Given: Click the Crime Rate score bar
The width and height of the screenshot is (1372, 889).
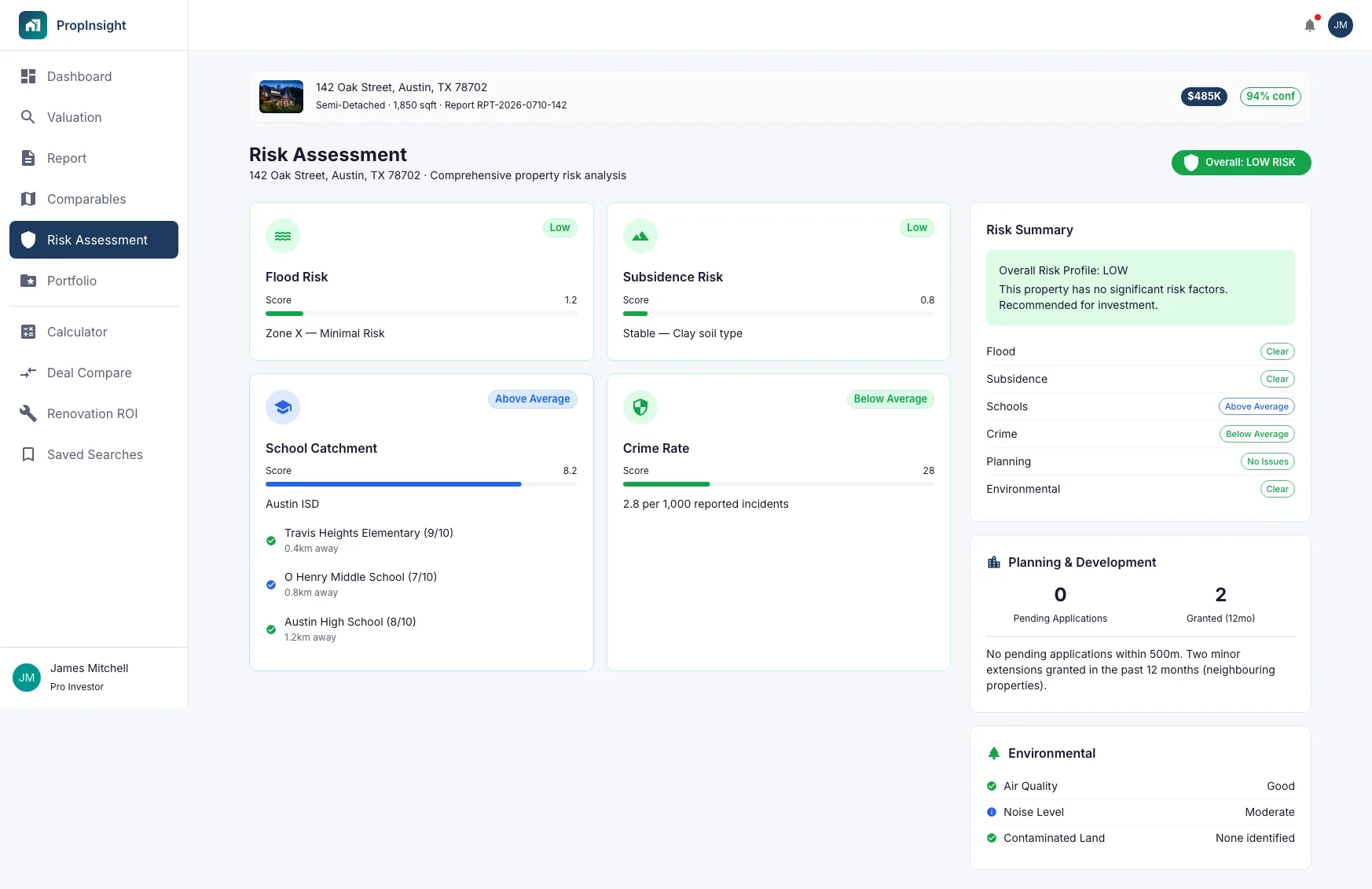Looking at the screenshot, I should tap(779, 484).
